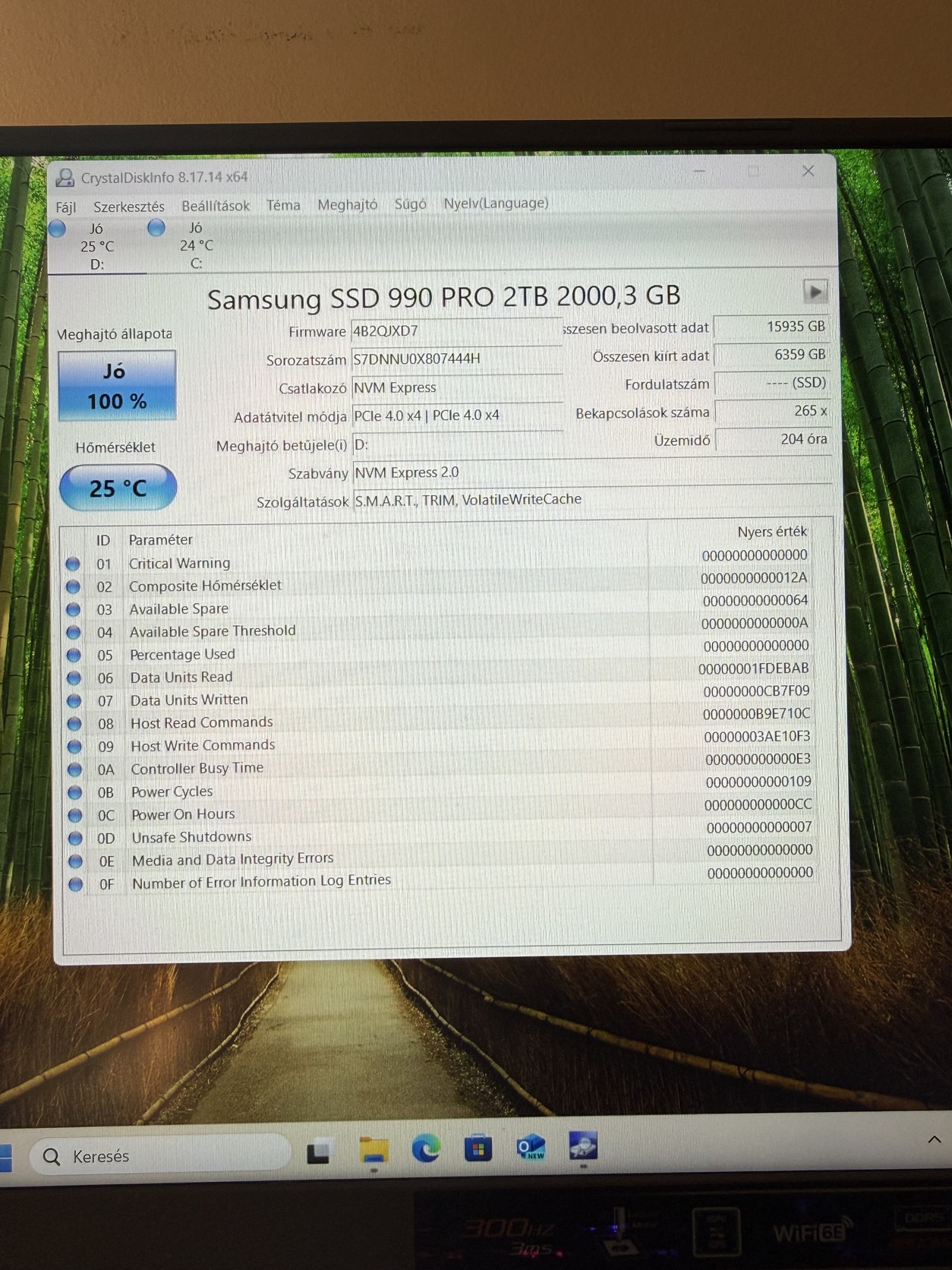Screen dimensions: 952x1270
Task: Open Microsoft Store from the taskbar
Action: coord(478,1148)
